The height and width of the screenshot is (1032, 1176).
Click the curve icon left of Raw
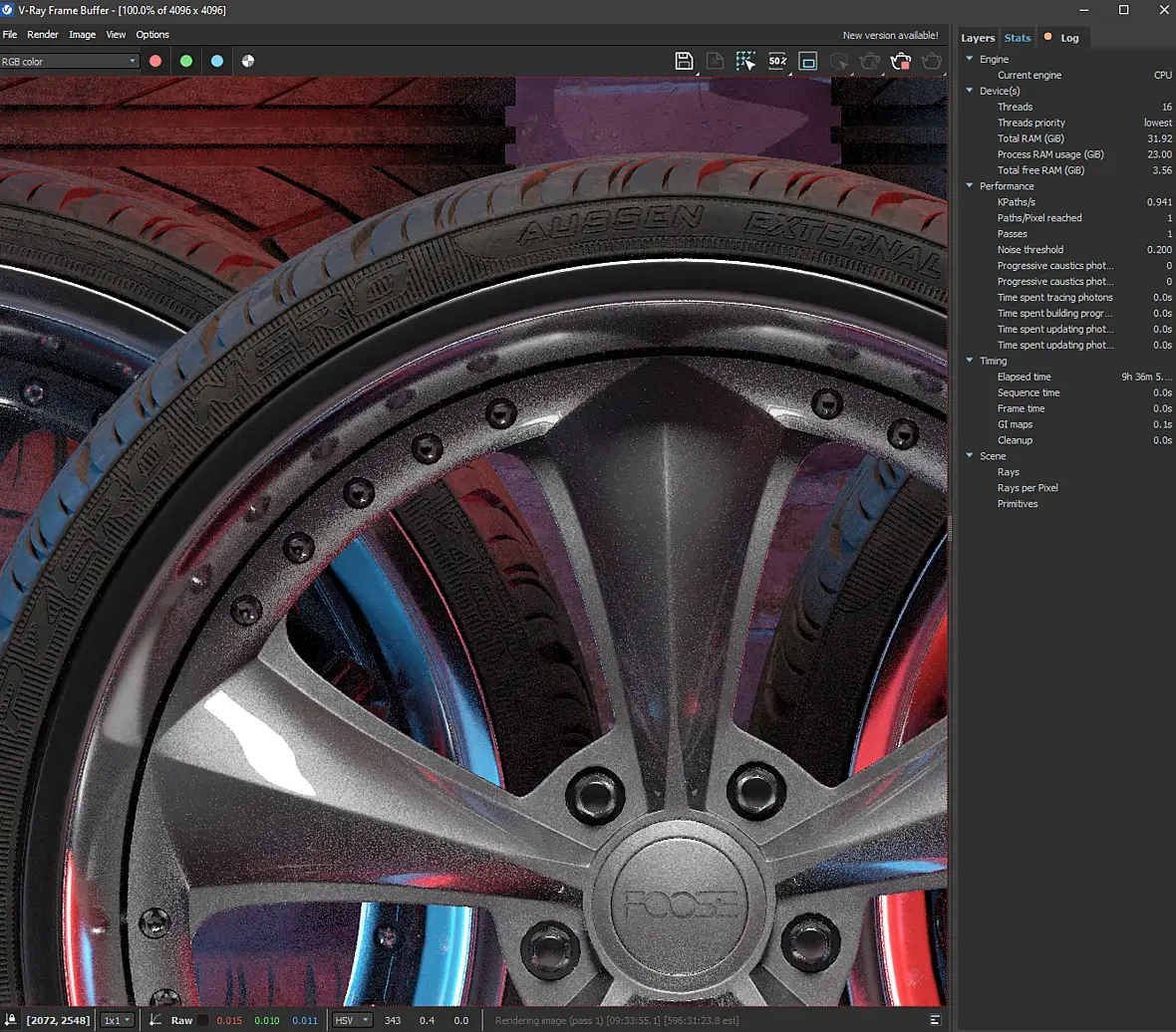(155, 1020)
